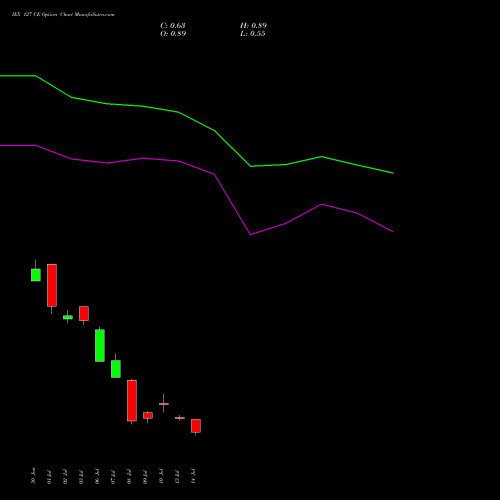This screenshot has width=500, height=500.
Task: Click the close value C: 0.68
Action: 173,26
